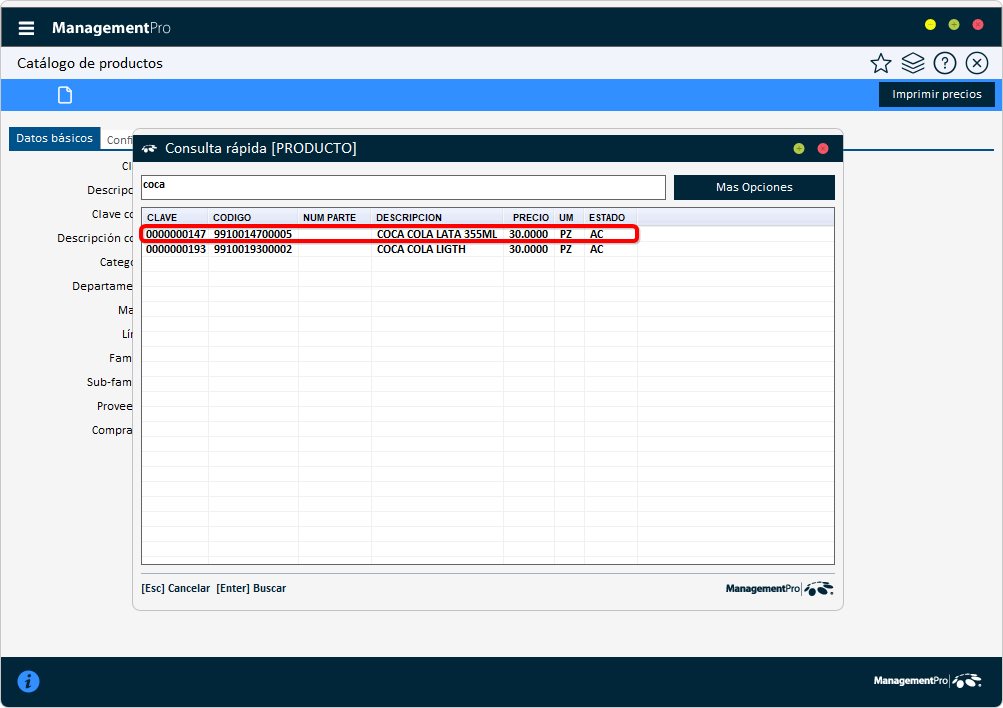
Task: Click the favorites star icon
Action: (880, 64)
